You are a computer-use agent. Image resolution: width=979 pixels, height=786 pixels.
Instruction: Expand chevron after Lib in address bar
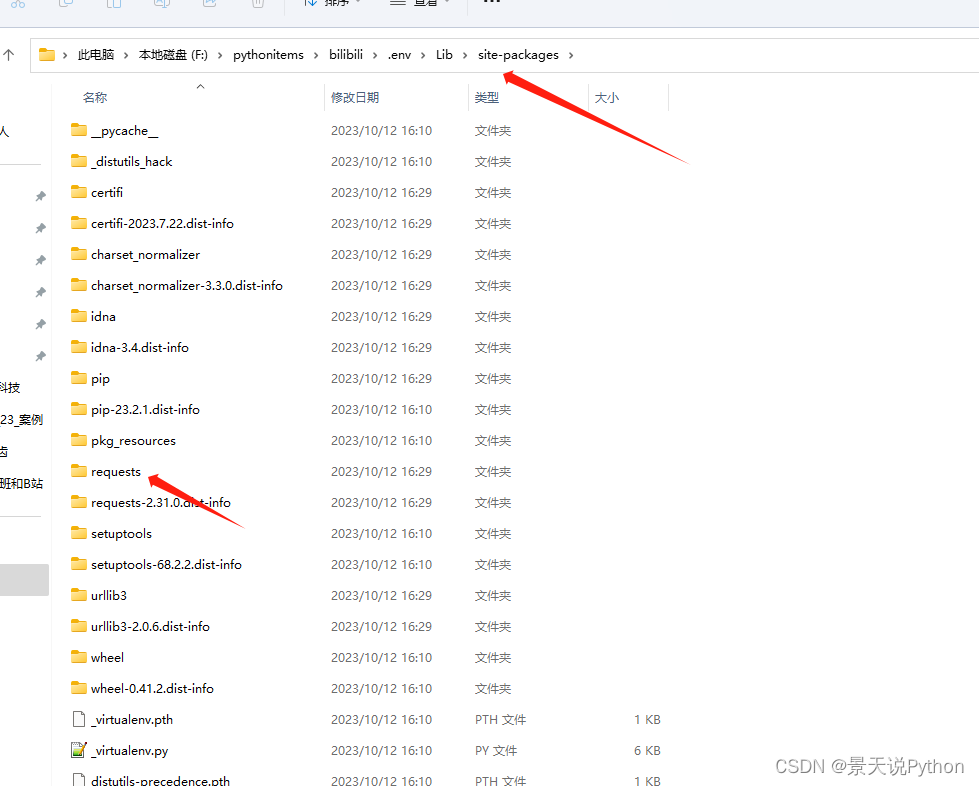pyautogui.click(x=465, y=55)
